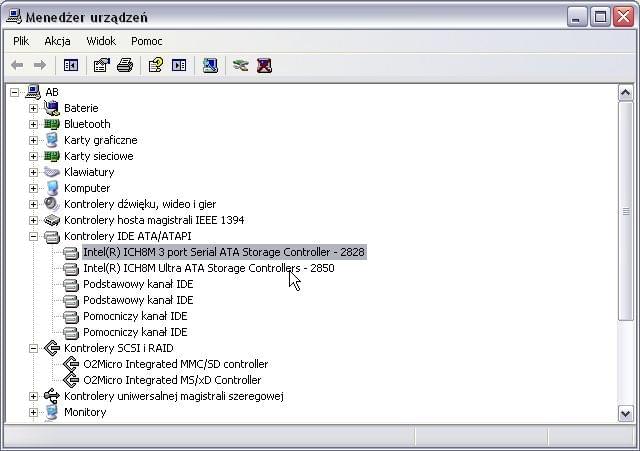Expand the Monitory node
This screenshot has width=640, height=451.
tap(33, 412)
